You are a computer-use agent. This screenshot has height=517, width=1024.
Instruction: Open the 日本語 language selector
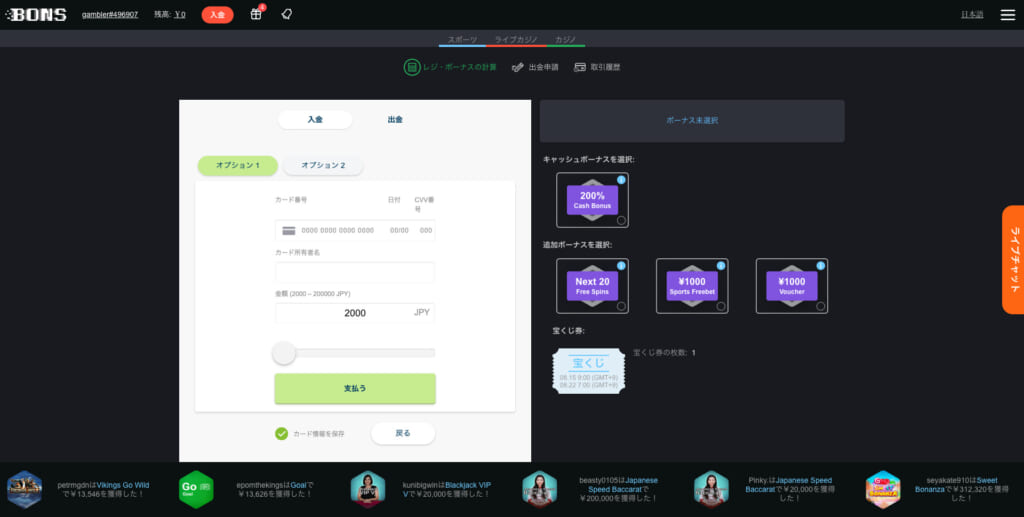[972, 14]
